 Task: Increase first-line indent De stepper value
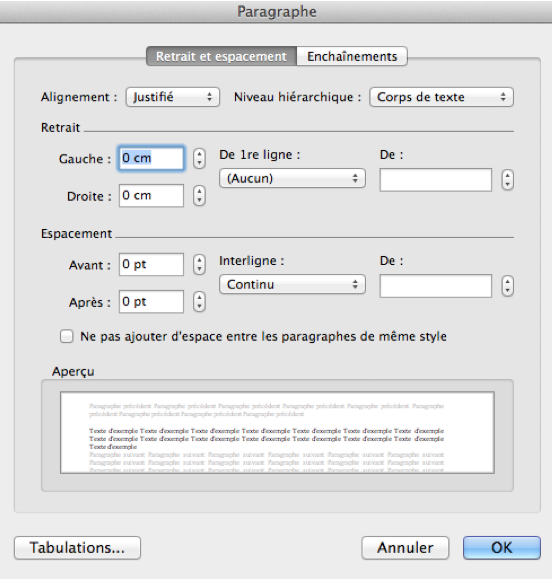click(x=508, y=176)
